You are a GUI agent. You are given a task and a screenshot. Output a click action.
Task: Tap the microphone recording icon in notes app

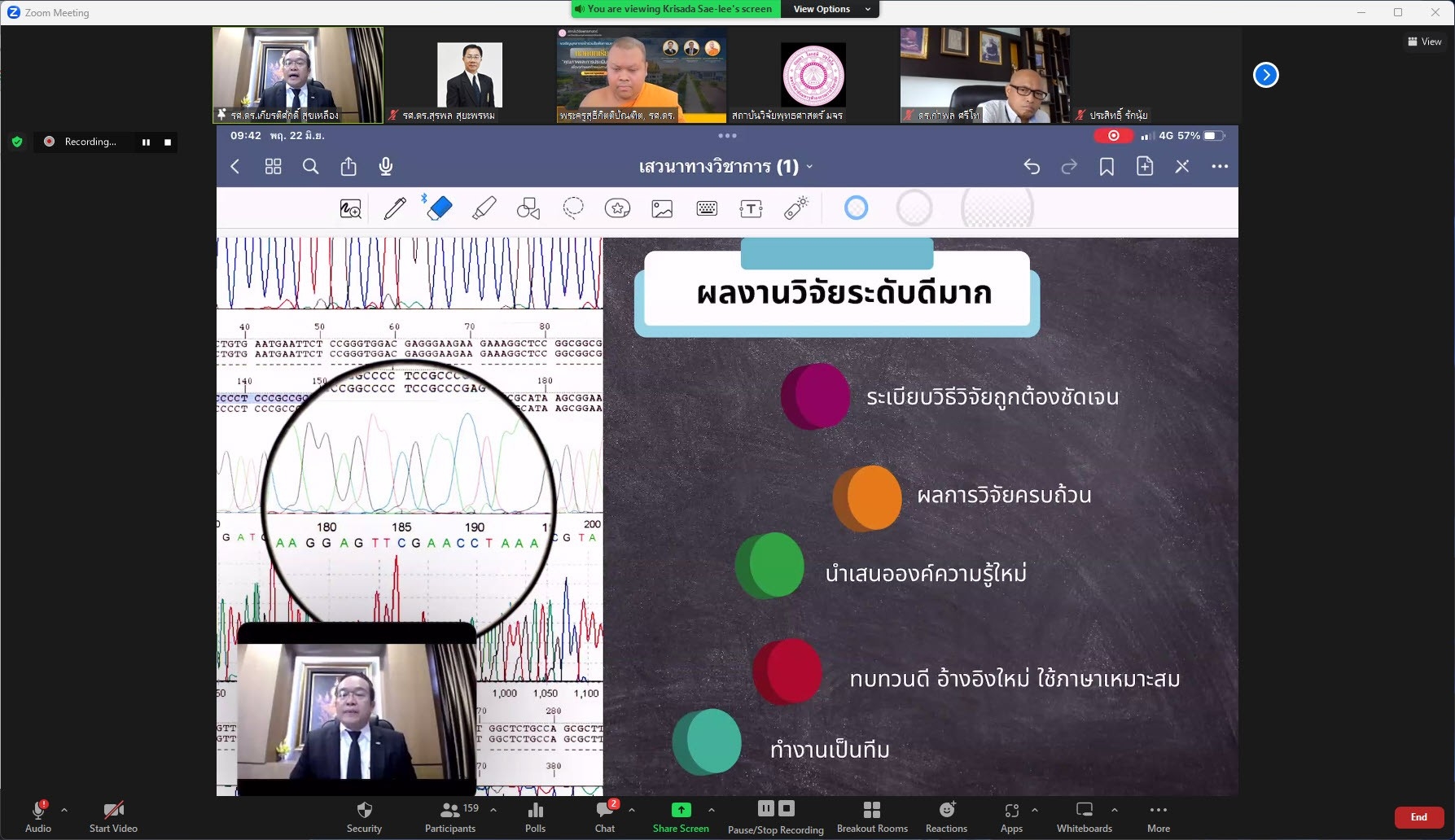click(386, 167)
